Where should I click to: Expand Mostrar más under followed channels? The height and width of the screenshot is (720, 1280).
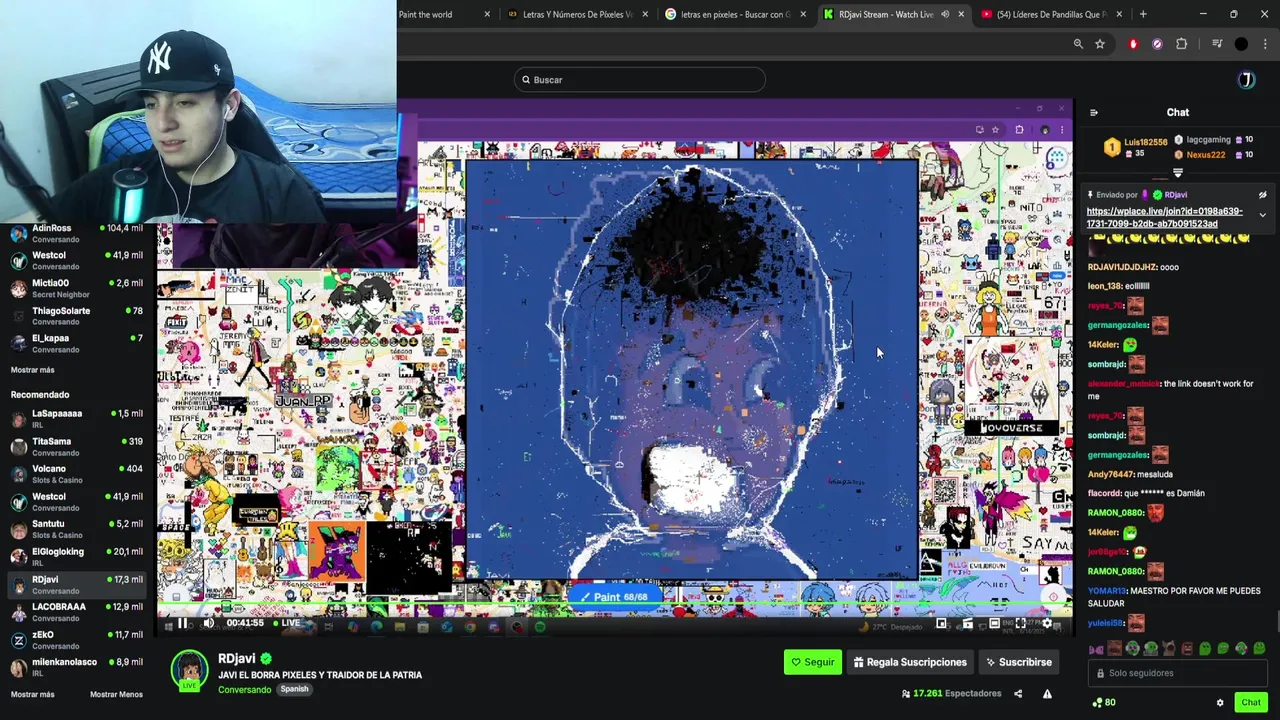[32, 370]
